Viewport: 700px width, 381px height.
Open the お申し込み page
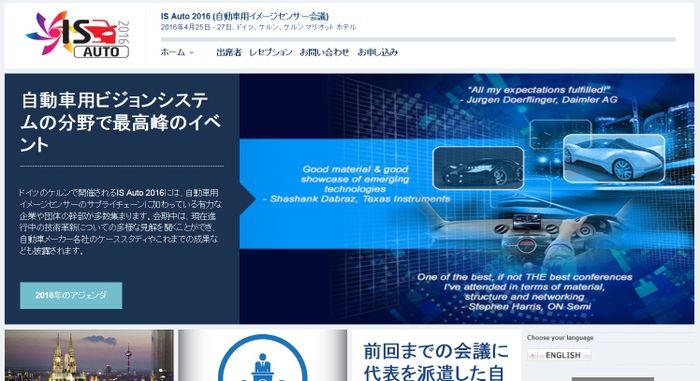[378, 52]
